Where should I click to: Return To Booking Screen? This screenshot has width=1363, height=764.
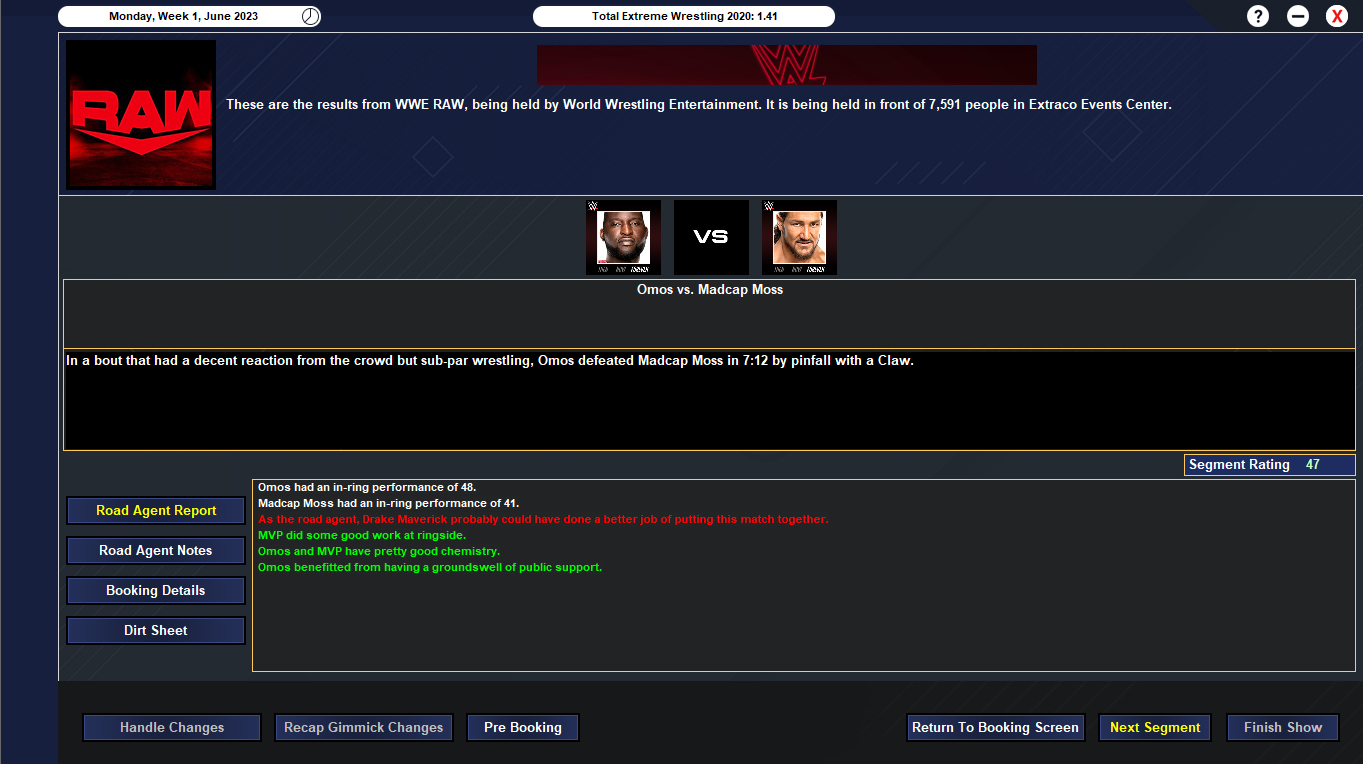click(995, 727)
